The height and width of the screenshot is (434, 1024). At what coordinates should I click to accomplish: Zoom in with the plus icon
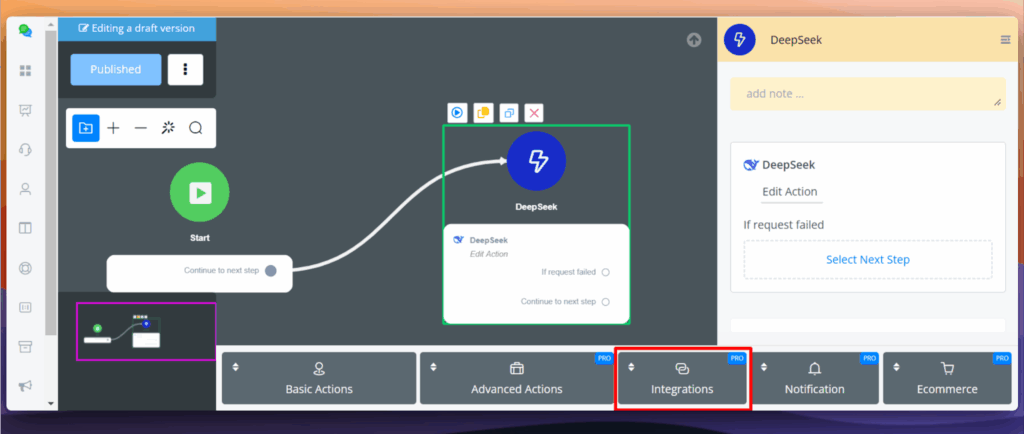click(x=113, y=128)
